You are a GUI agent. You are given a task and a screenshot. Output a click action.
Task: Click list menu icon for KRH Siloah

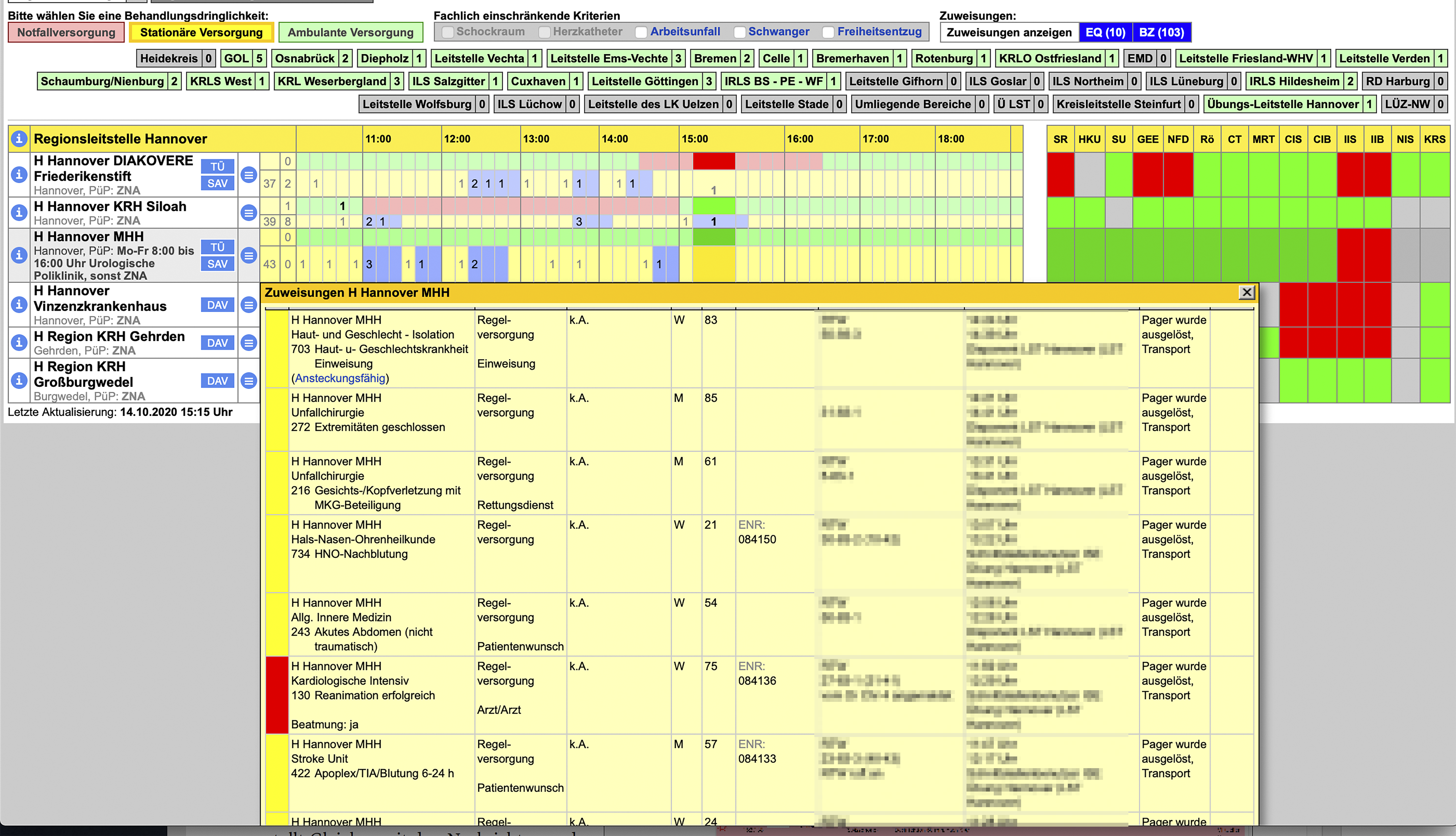click(x=248, y=213)
